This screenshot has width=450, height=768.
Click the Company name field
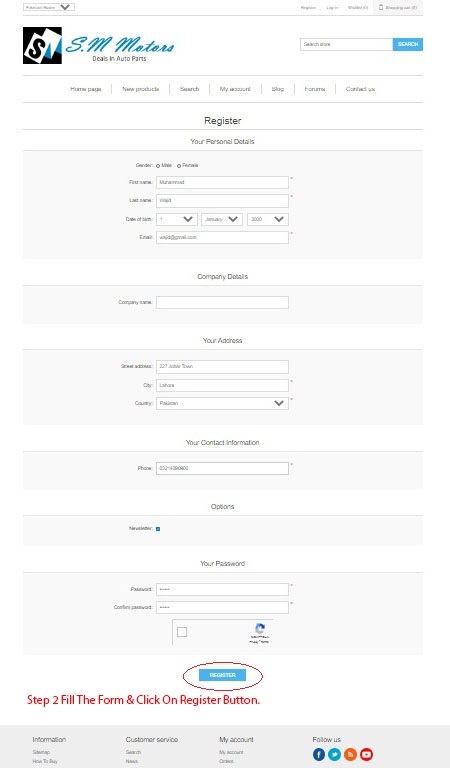click(x=222, y=303)
